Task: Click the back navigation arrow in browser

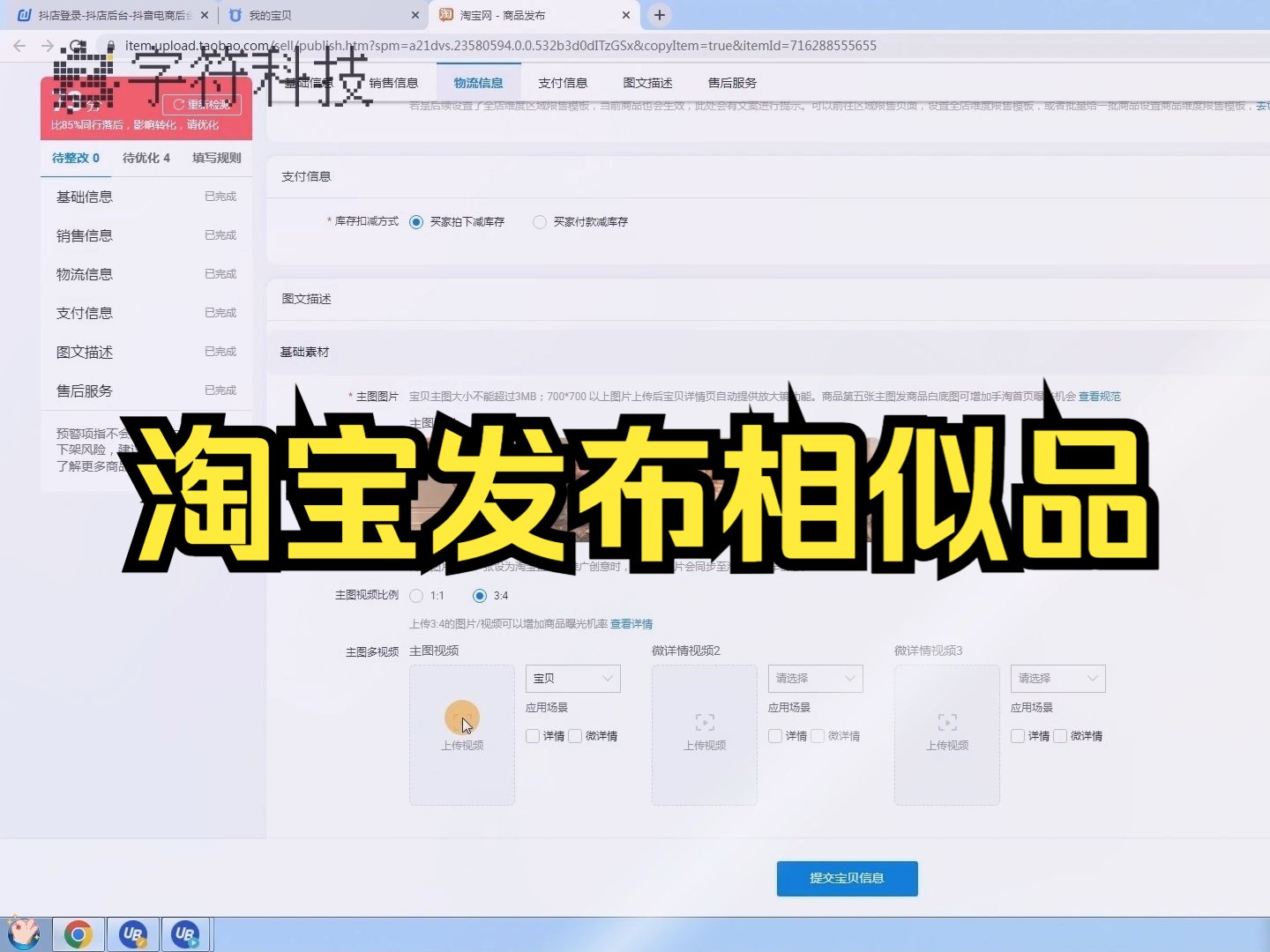Action: click(x=19, y=46)
